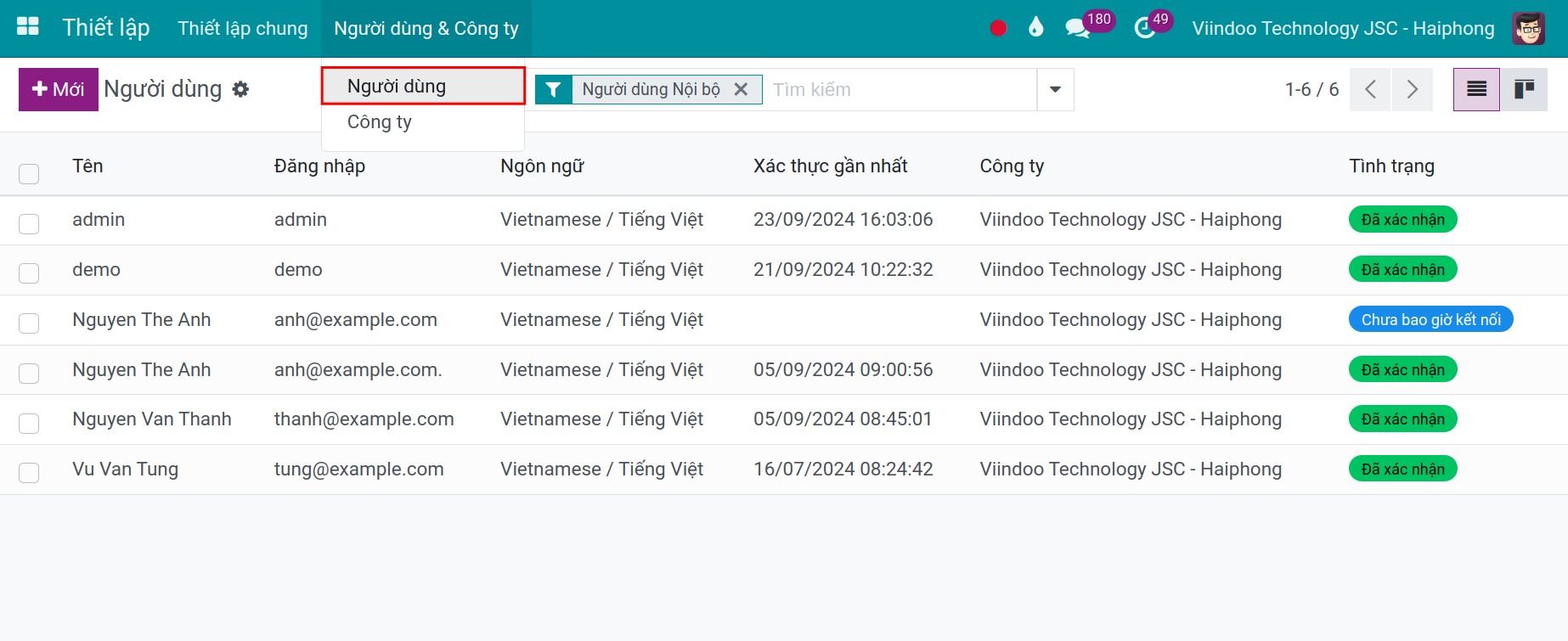Check the Vu Van Tung row checkbox
The width and height of the screenshot is (1568, 641).
tap(29, 473)
